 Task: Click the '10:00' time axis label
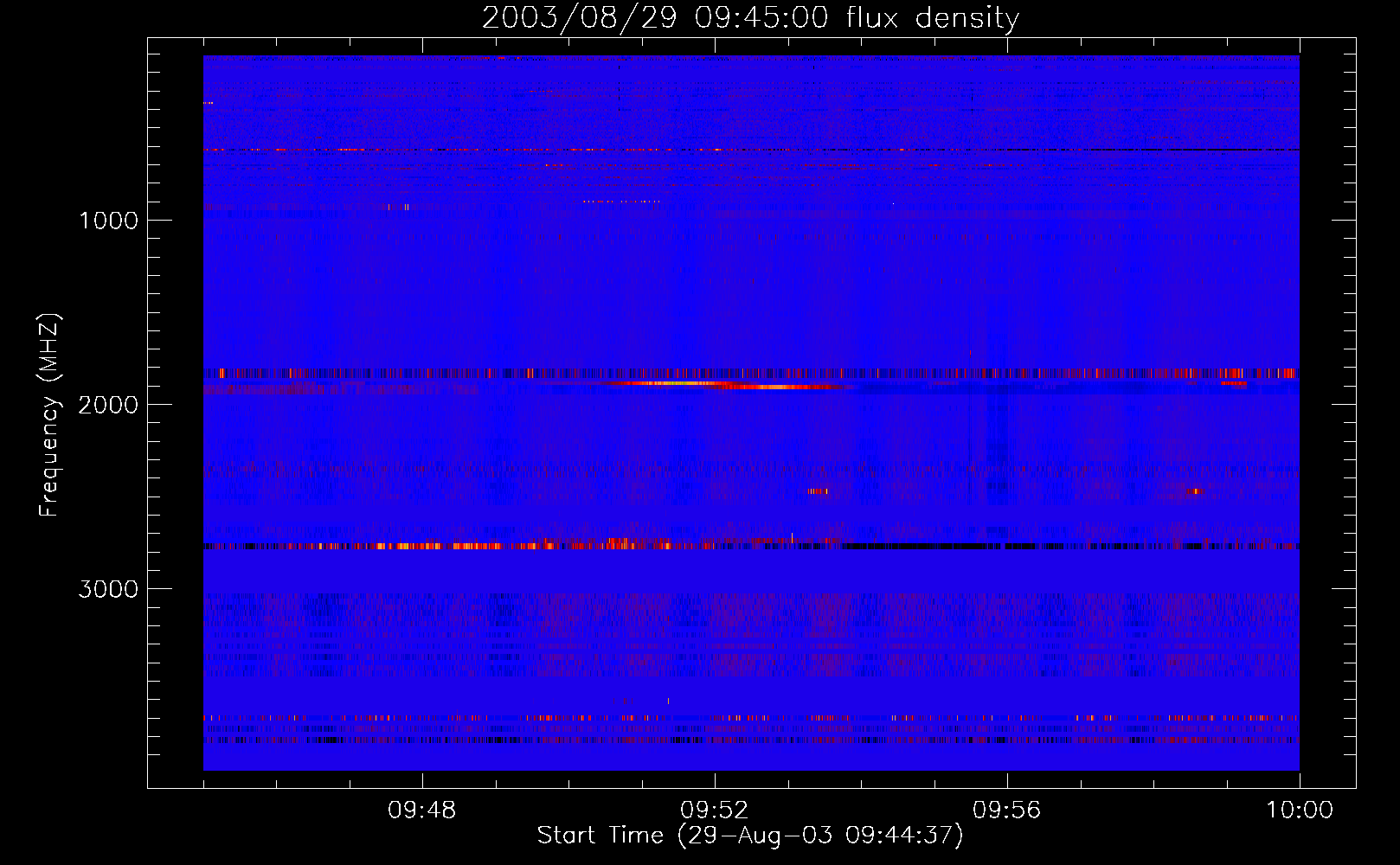(1300, 811)
